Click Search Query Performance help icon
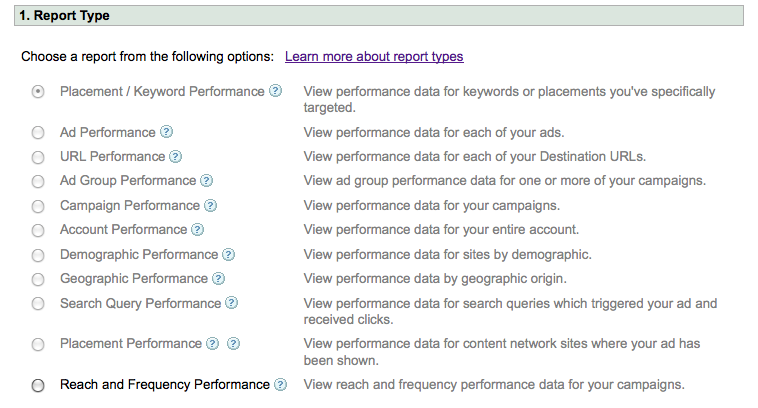Viewport: 758px width, 408px height. 231,303
